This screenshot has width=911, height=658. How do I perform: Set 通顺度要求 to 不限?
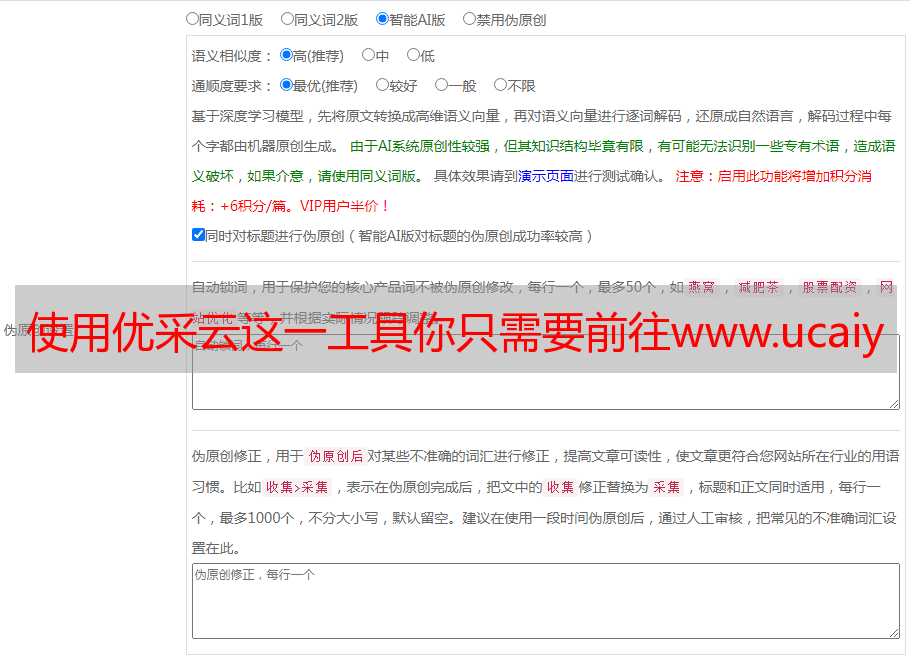click(x=500, y=85)
